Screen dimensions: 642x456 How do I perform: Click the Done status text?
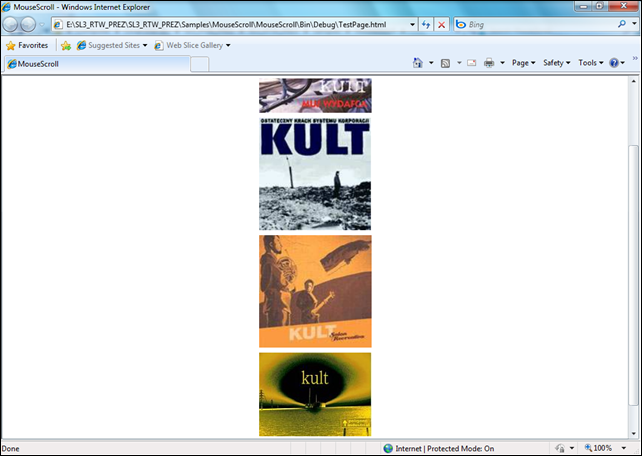tap(11, 449)
